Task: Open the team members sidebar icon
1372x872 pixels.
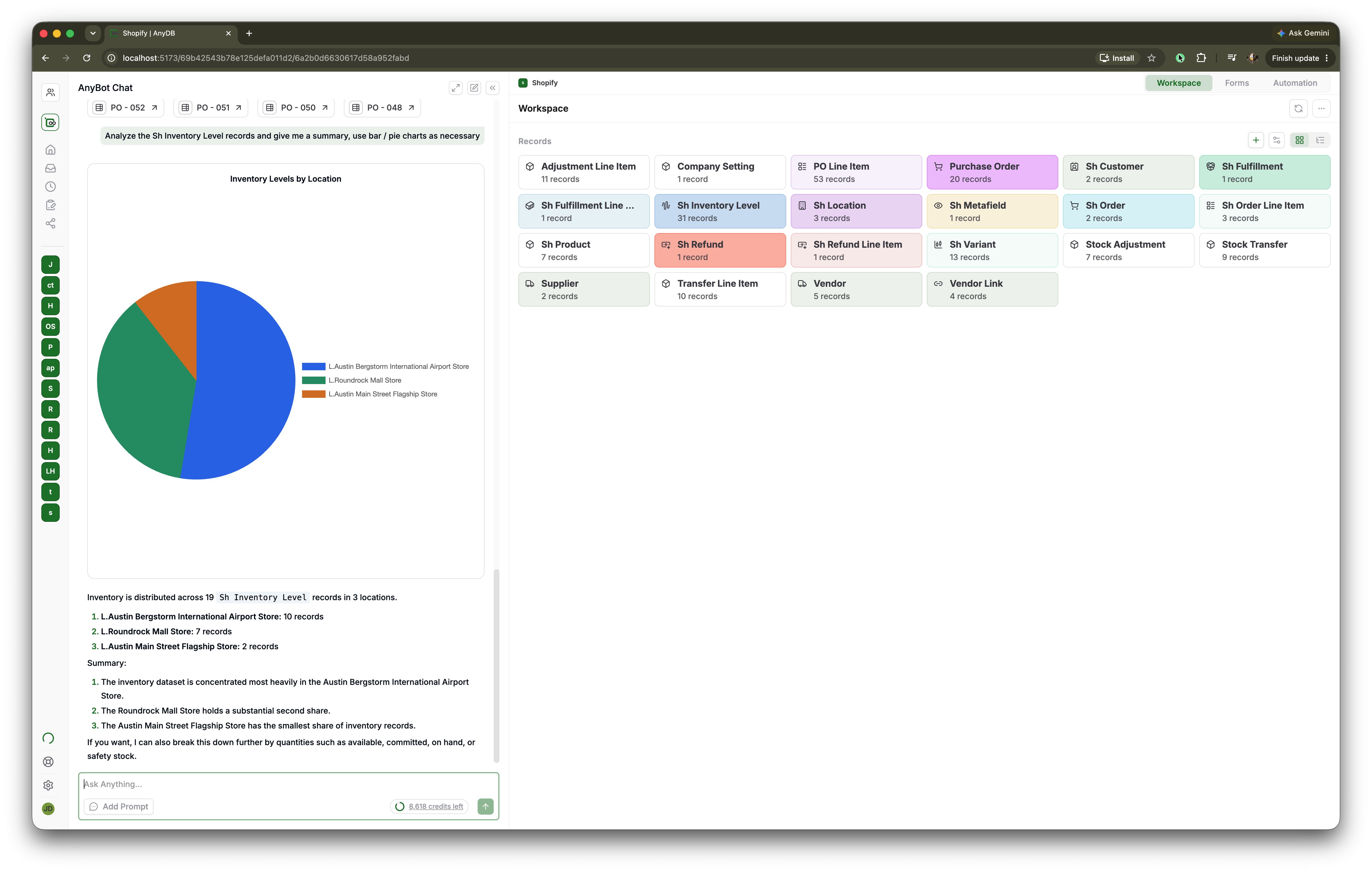Action: click(50, 92)
